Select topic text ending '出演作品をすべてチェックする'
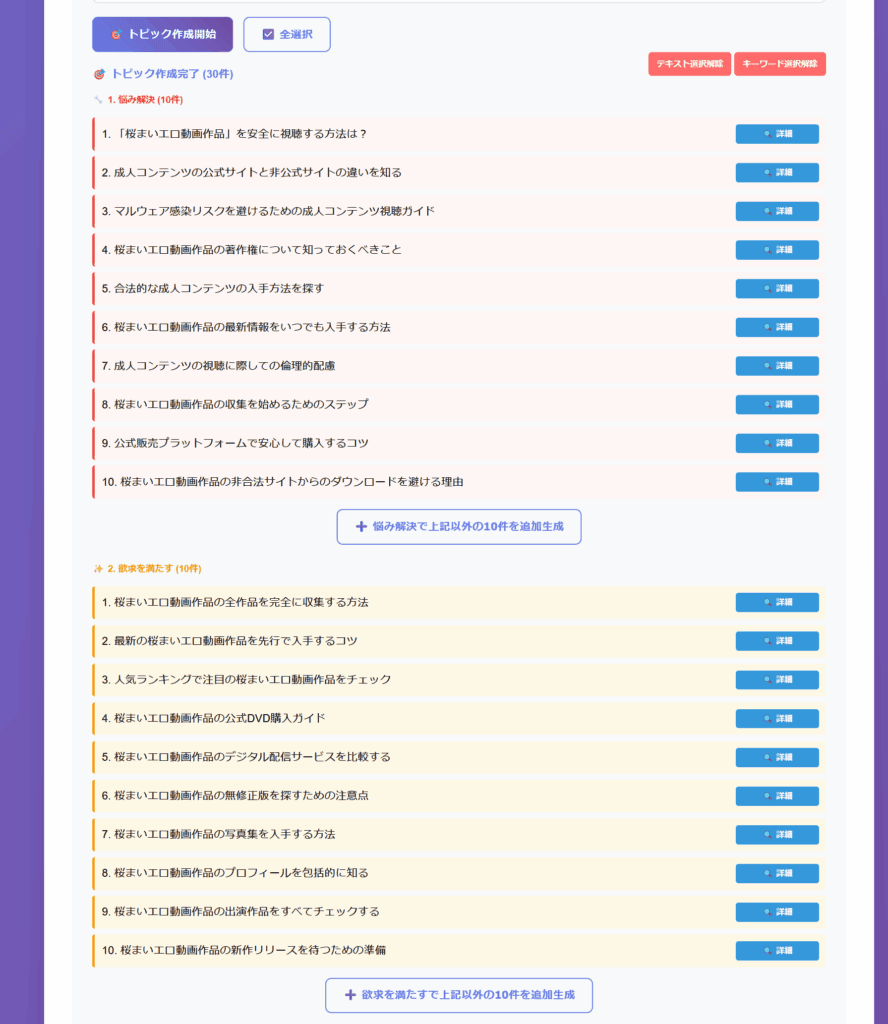The width and height of the screenshot is (888, 1024). tap(240, 912)
